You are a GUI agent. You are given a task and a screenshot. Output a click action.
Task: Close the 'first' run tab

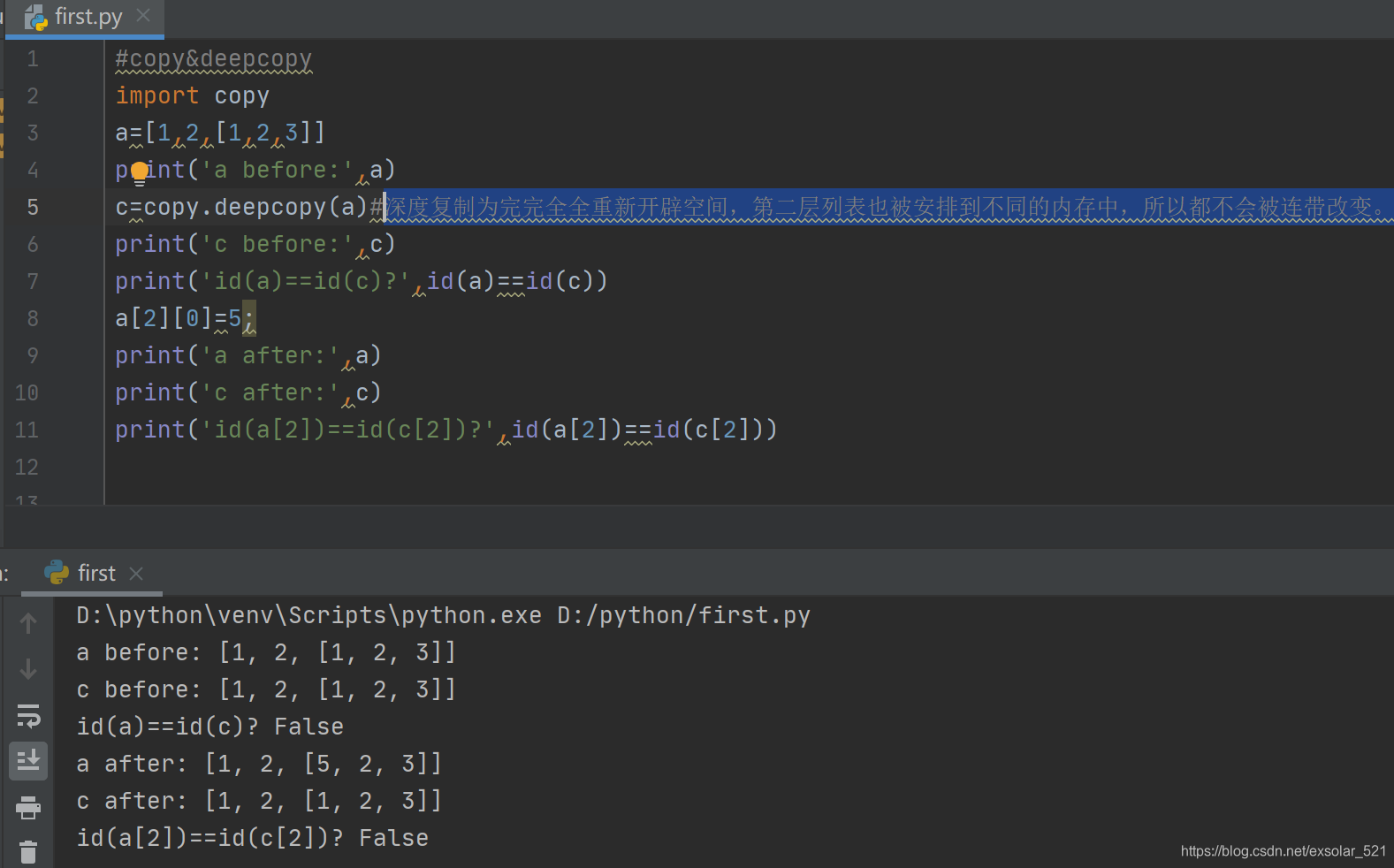(x=136, y=574)
